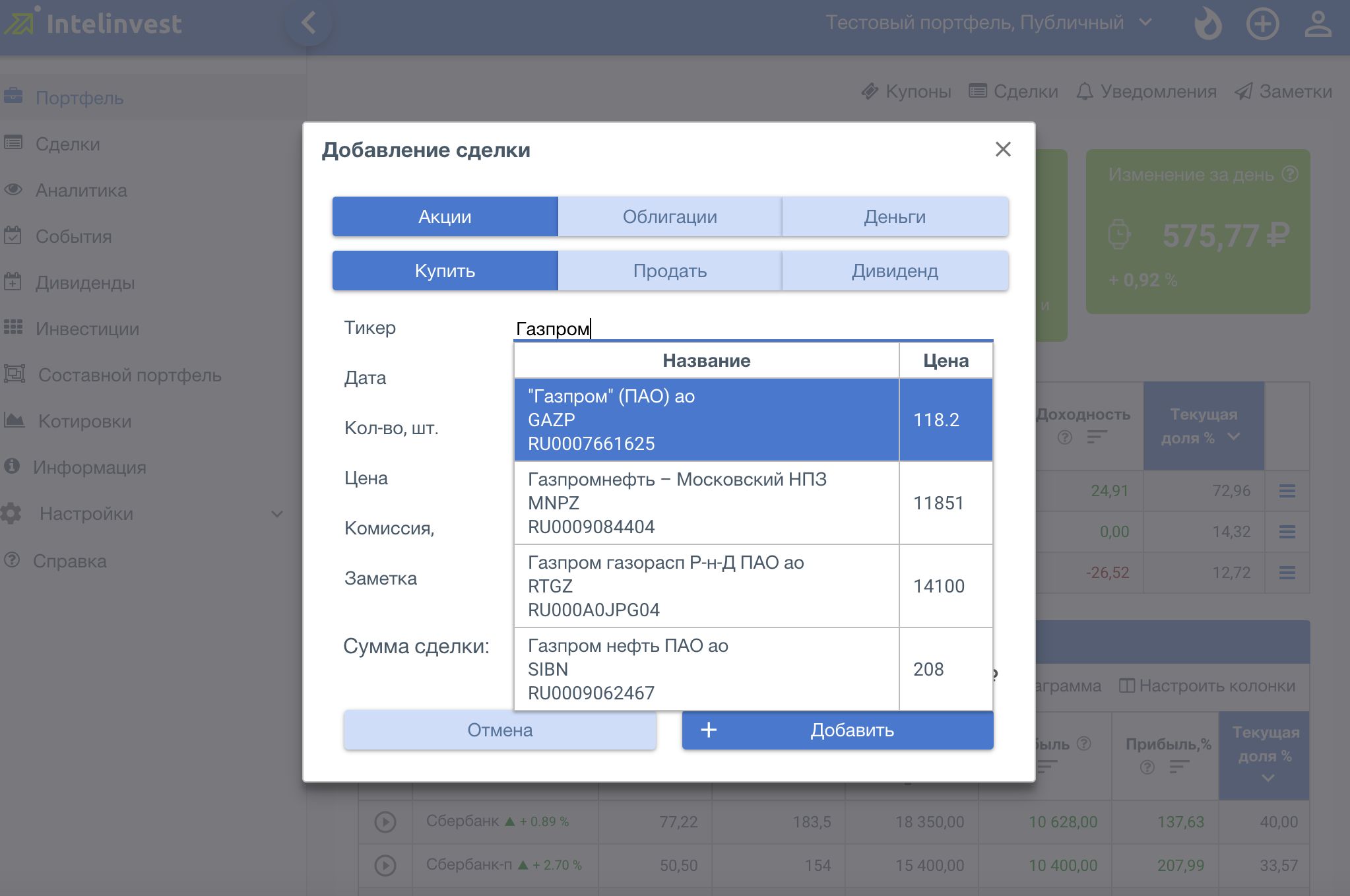
Task: Open row menu icon for 72,96 share row
Action: tap(1287, 491)
